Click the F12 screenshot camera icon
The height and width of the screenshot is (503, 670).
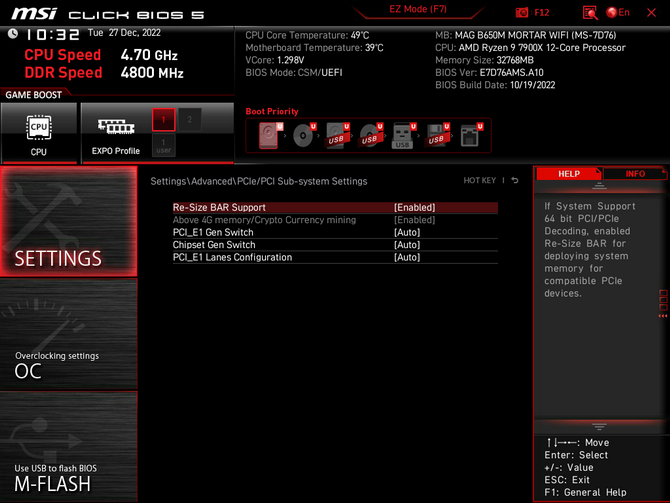(x=521, y=12)
